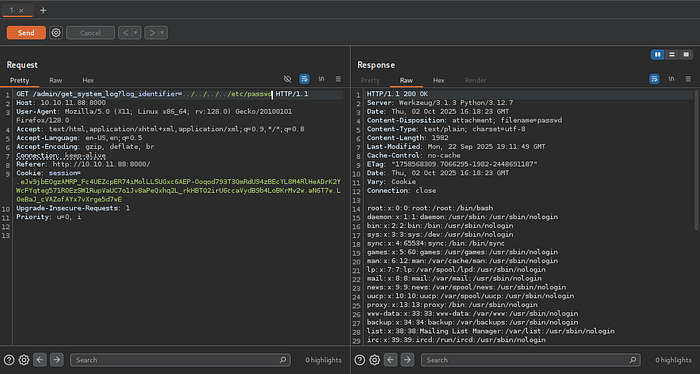
Task: Click the ETag header line
Action: 452,164
